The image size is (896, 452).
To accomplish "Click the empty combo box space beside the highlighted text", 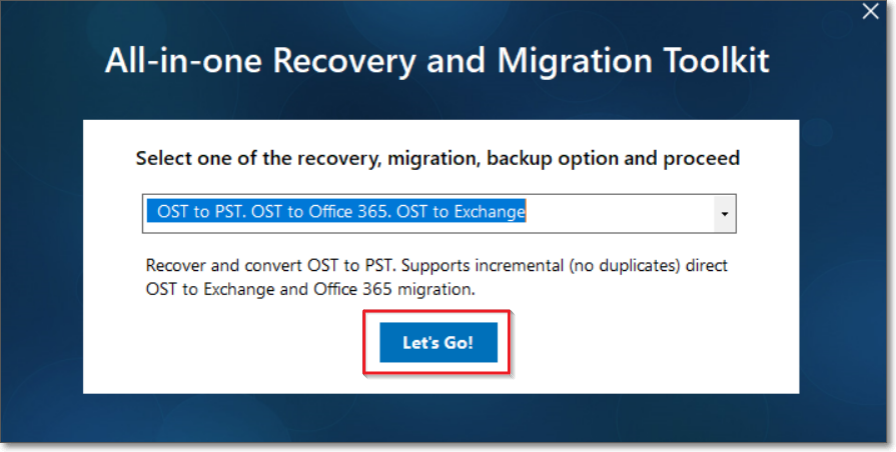I will tap(619, 214).
